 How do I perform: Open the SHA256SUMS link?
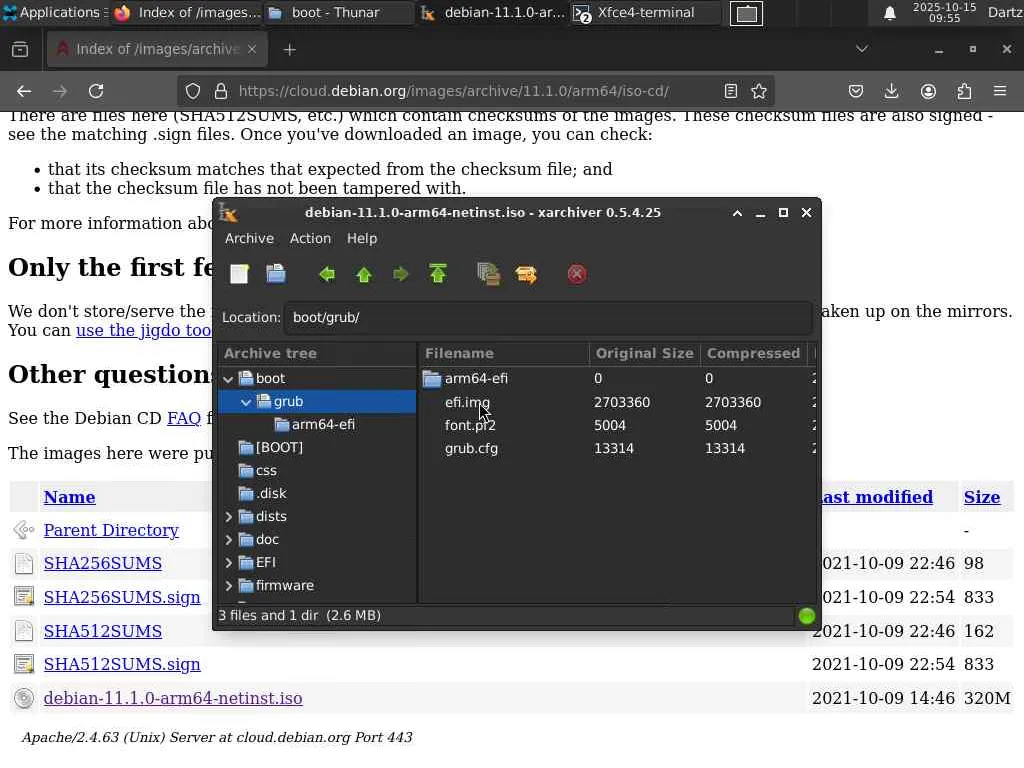point(103,564)
